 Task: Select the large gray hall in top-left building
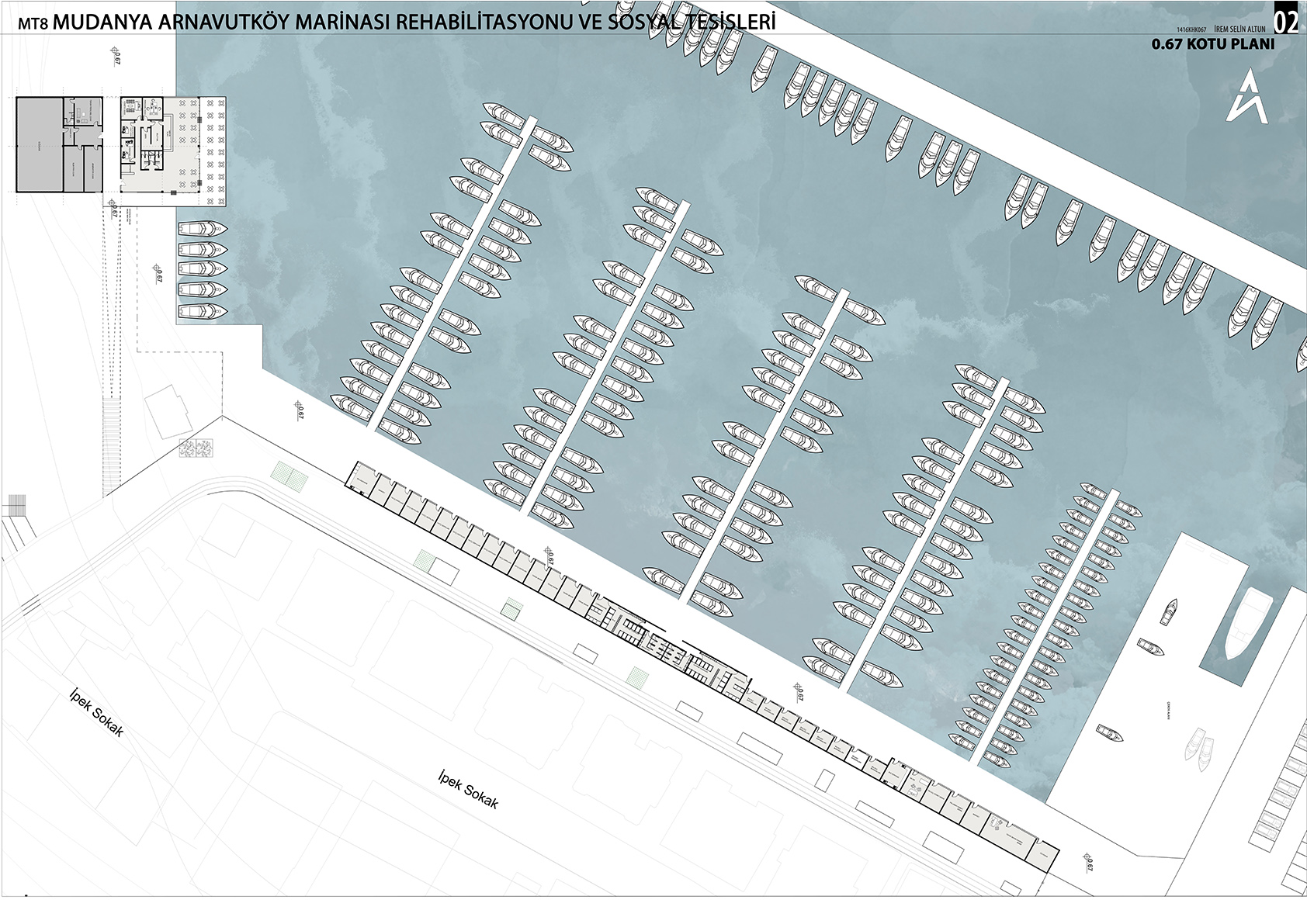[x=40, y=144]
